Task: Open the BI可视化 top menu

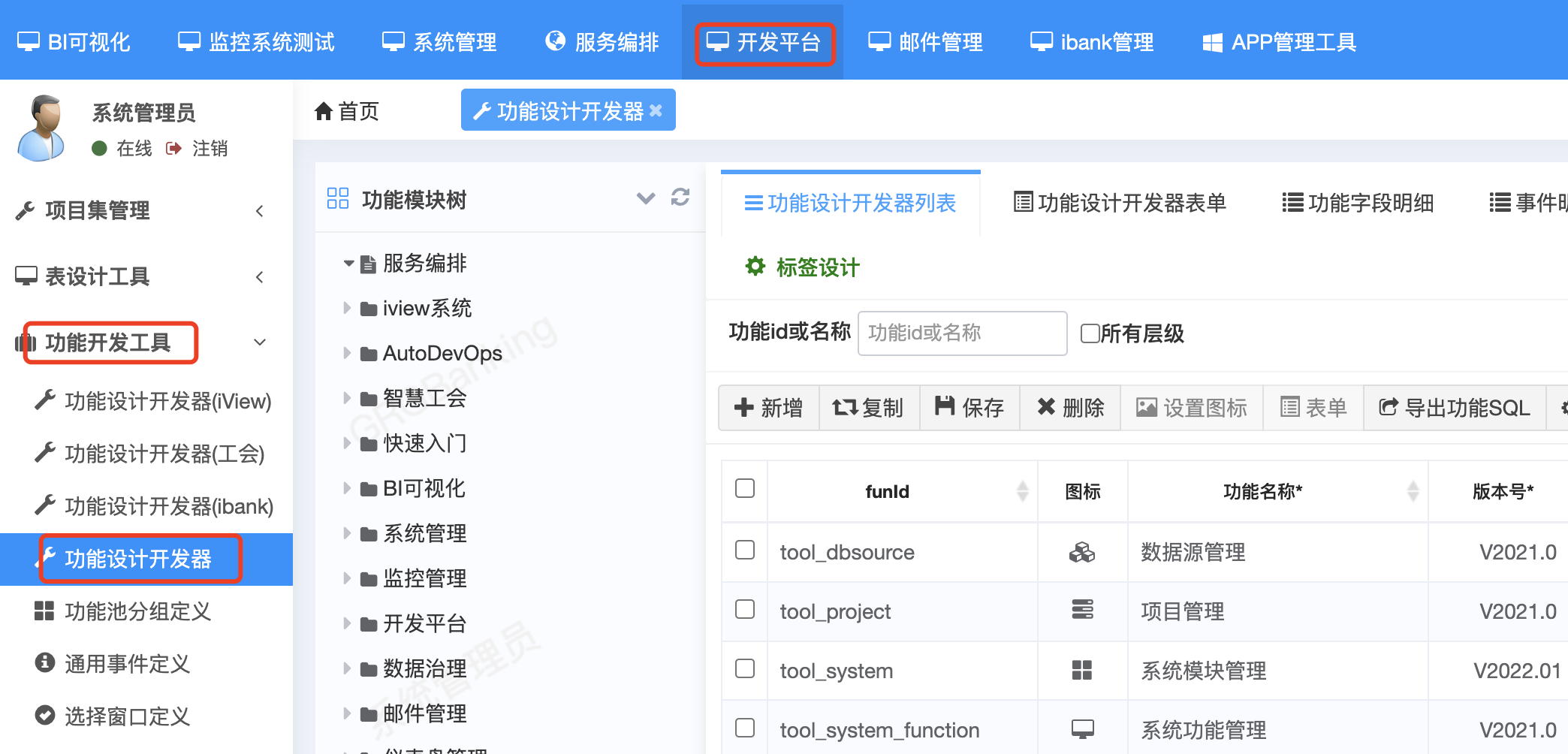Action: (74, 42)
